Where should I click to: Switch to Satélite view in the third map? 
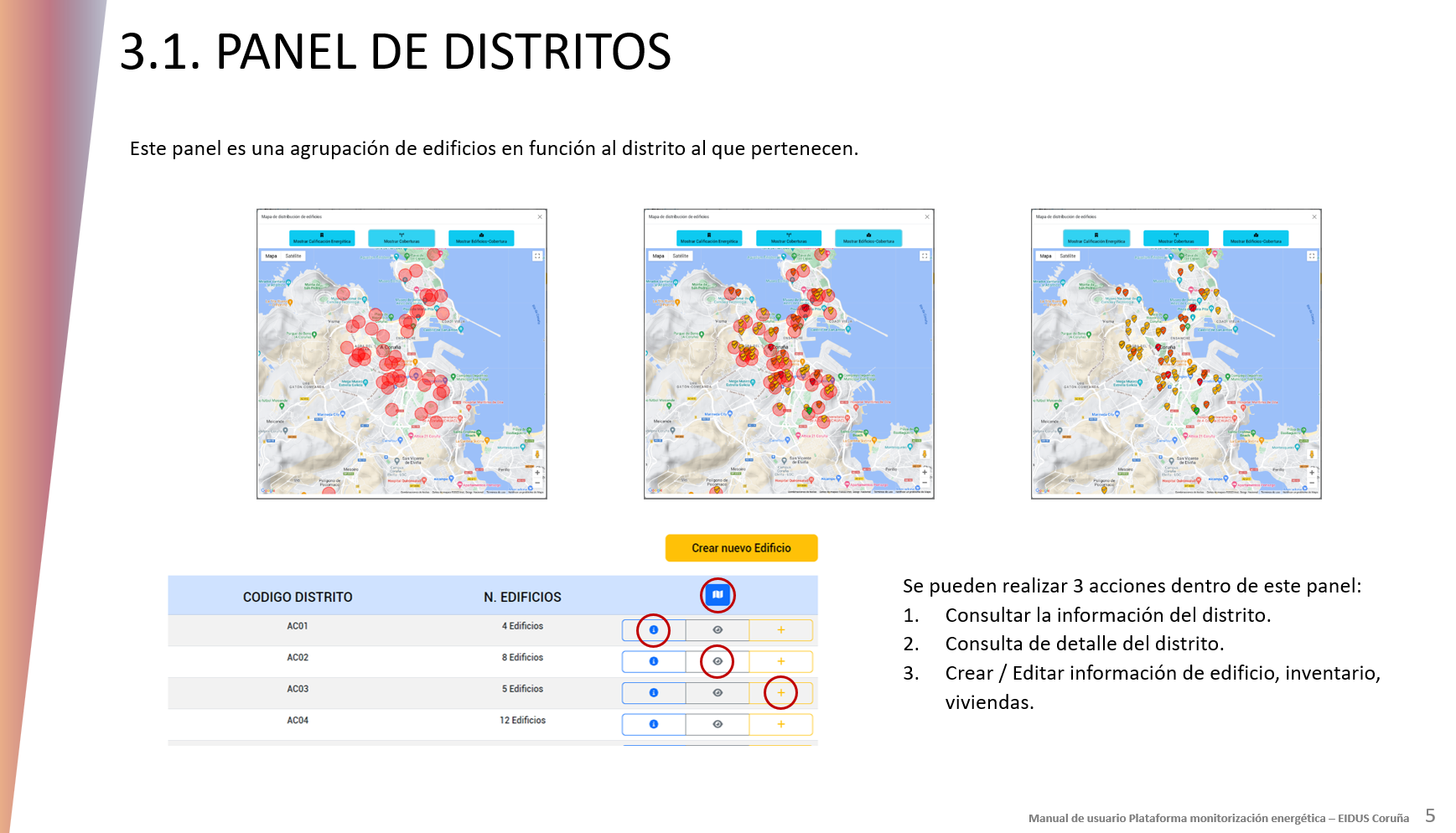click(x=1068, y=256)
